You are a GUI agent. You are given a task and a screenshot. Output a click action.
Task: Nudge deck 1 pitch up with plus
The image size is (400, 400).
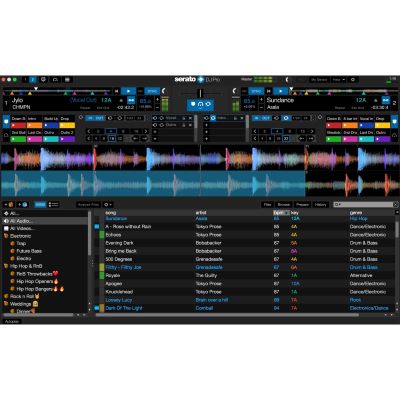click(x=158, y=100)
